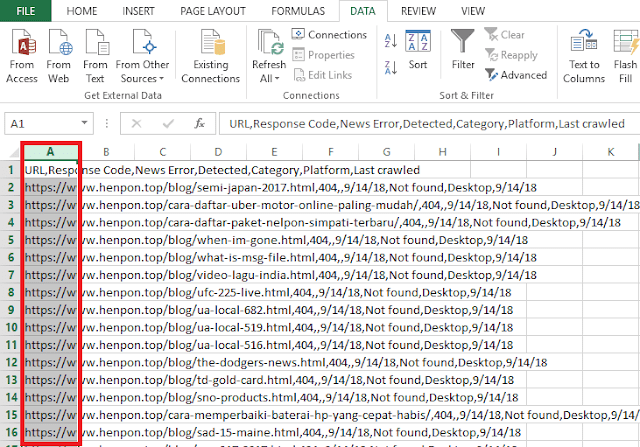
Task: Reapply the filter
Action: pos(511,55)
